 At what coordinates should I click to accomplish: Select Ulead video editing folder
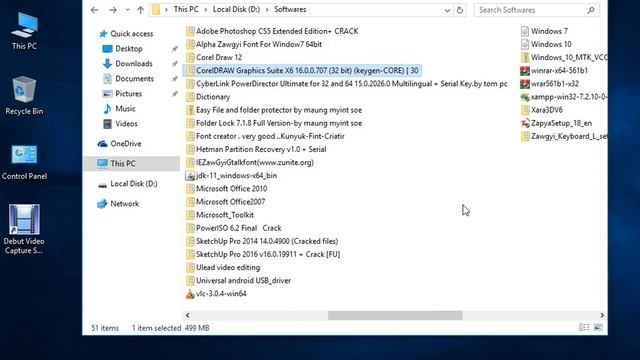tap(223, 267)
